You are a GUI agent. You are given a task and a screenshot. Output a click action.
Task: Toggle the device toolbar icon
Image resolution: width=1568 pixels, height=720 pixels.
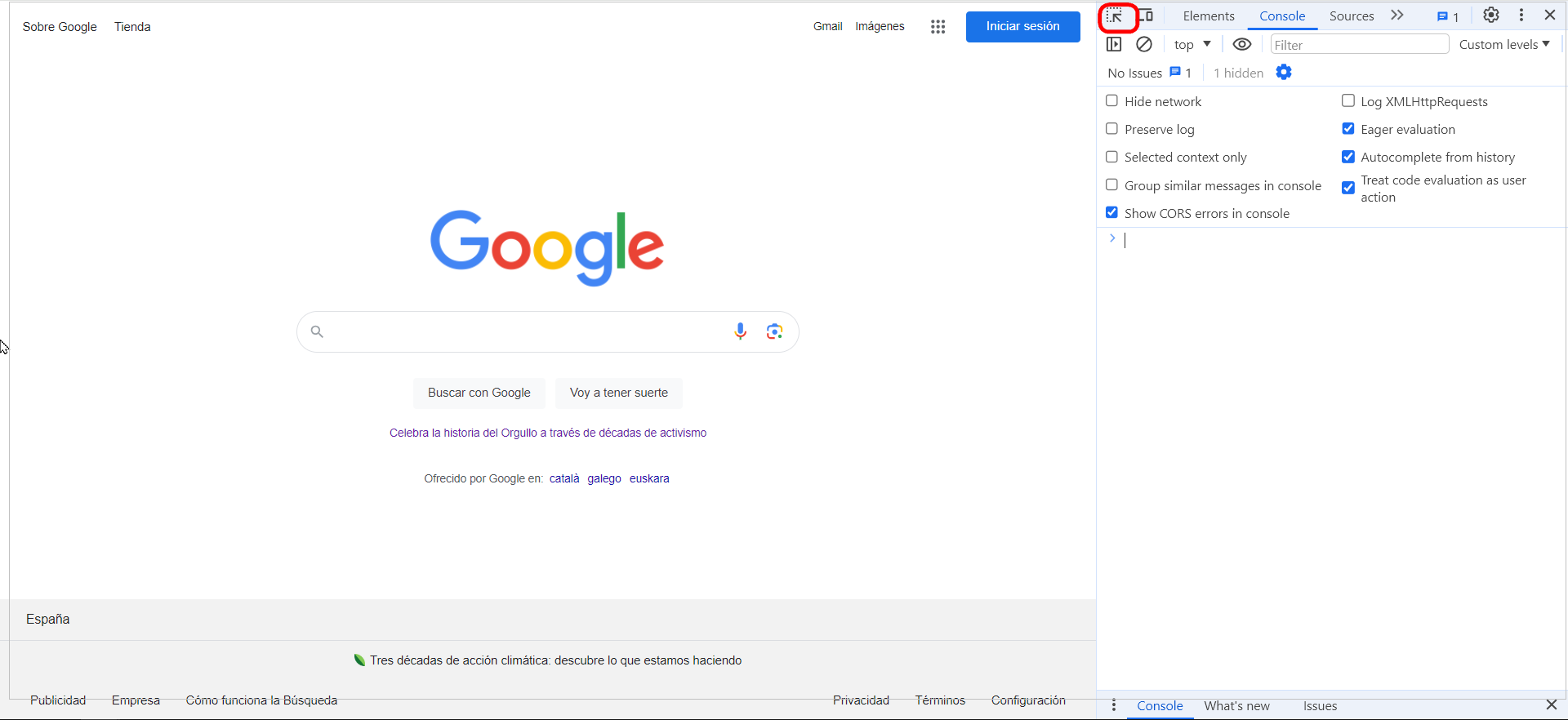[1146, 16]
